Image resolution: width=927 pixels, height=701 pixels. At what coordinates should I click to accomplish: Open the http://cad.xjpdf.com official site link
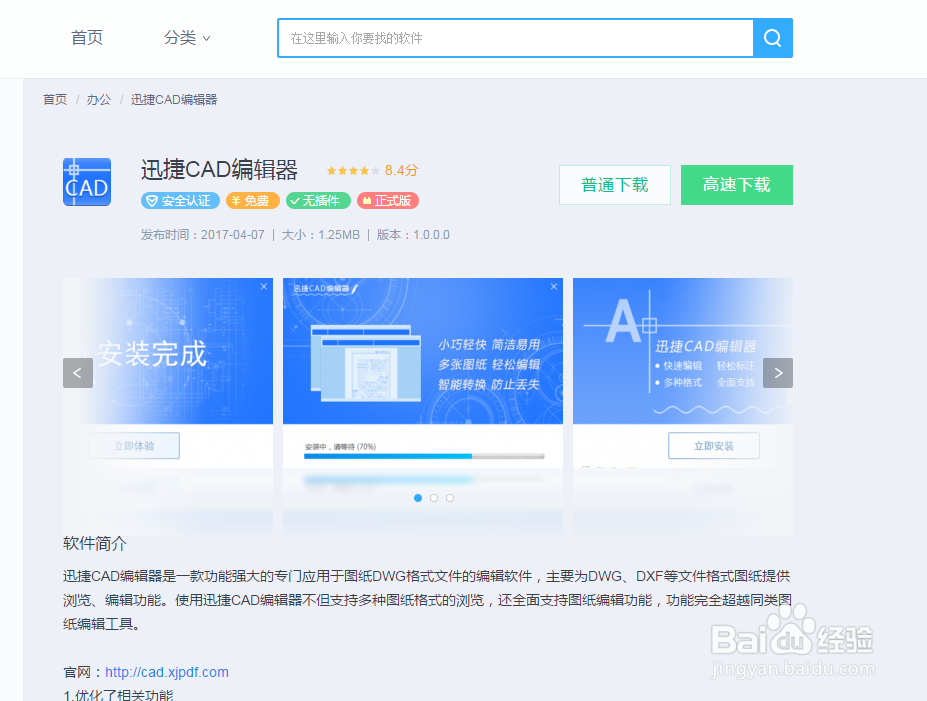pos(167,672)
